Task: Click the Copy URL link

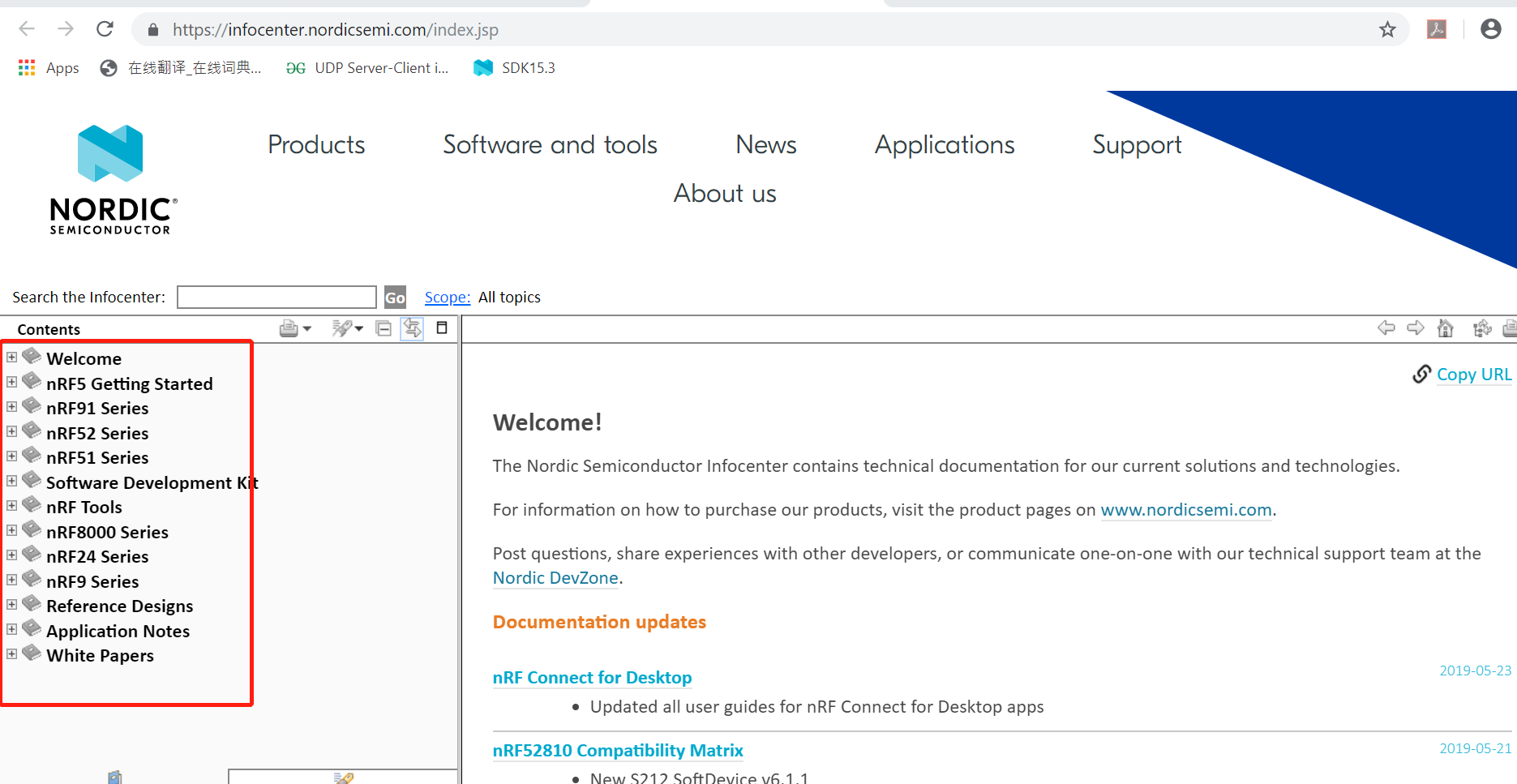Action: coord(1473,374)
